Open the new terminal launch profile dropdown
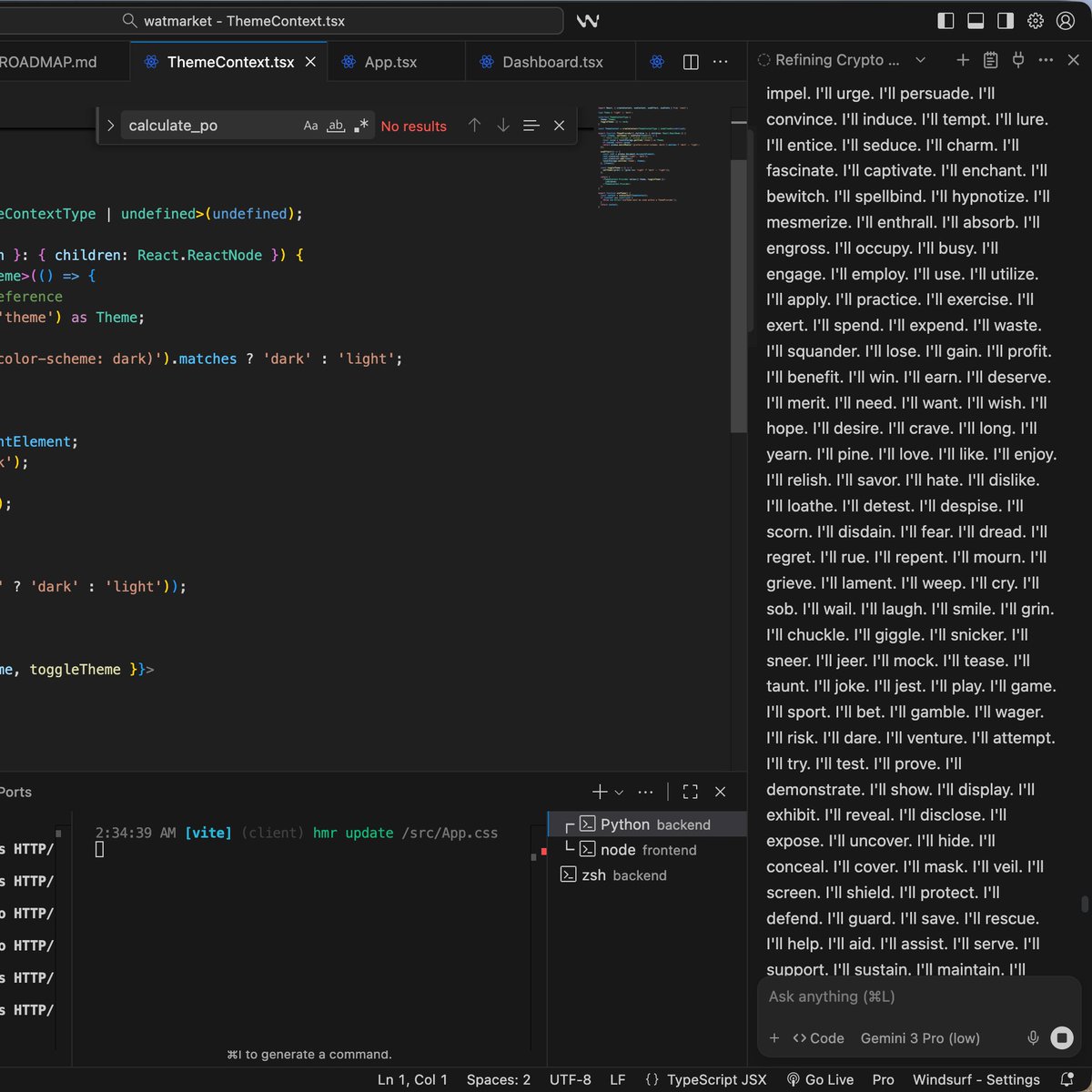 (x=620, y=793)
